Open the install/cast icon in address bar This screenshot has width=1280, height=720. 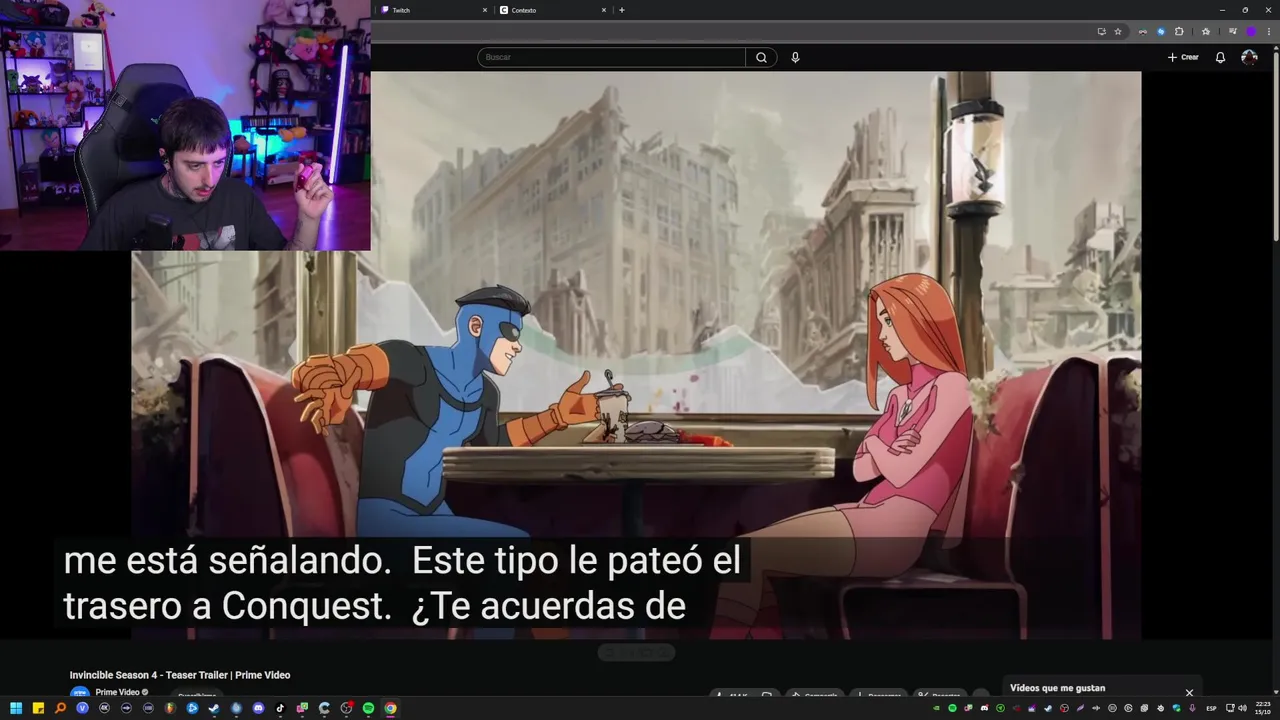[1102, 31]
